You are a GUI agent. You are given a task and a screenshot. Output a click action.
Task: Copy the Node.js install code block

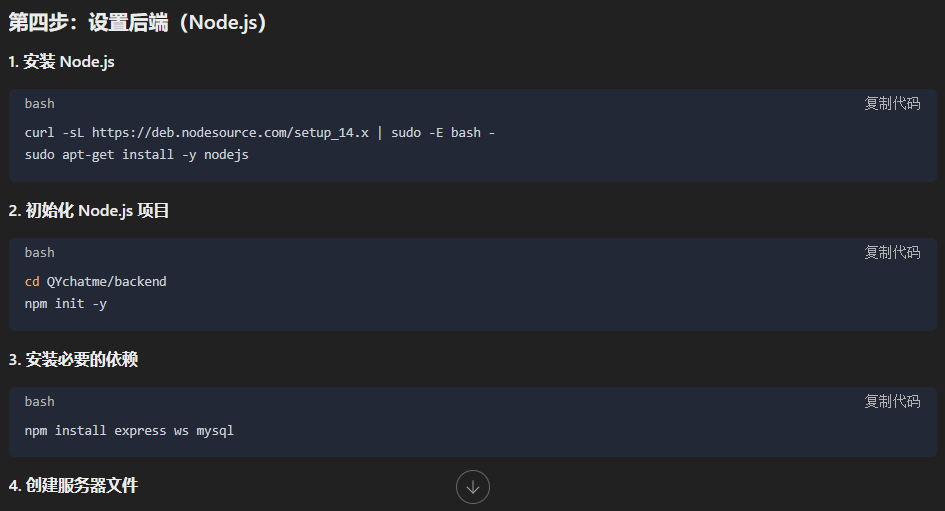coord(892,103)
